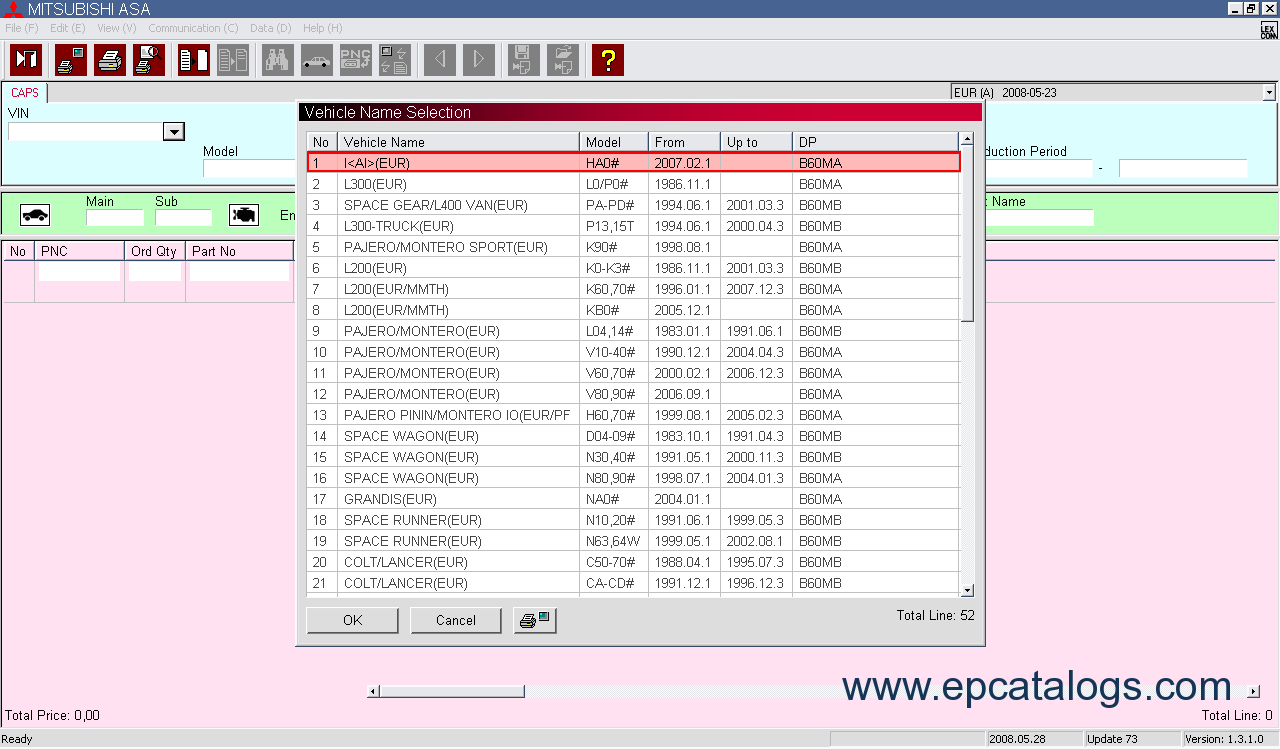Select SPACE GEAR/L400 VAN(EUR) row

pyautogui.click(x=633, y=205)
